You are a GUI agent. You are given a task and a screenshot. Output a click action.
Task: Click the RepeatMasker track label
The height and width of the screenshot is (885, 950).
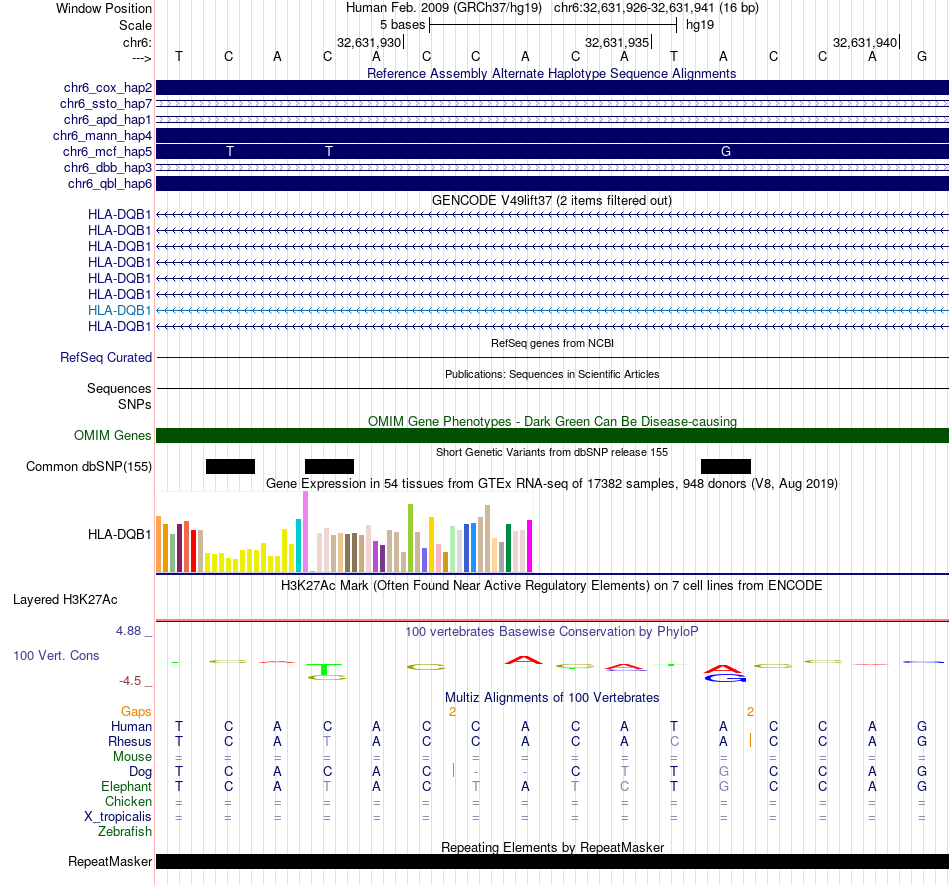(x=110, y=861)
